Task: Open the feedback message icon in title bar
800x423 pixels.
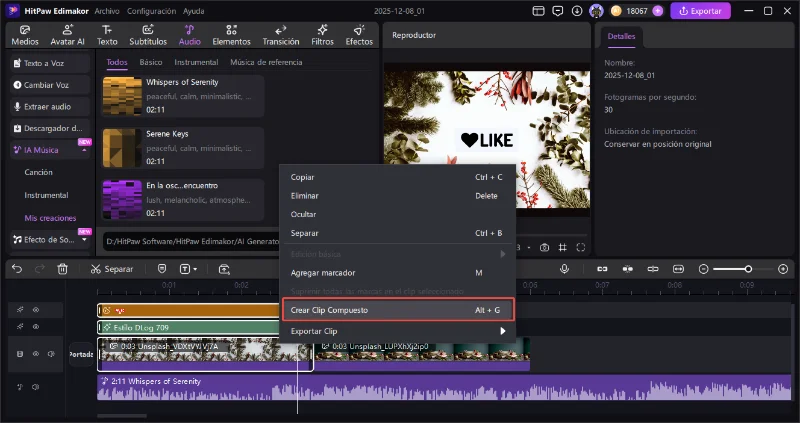Action: pyautogui.click(x=558, y=11)
